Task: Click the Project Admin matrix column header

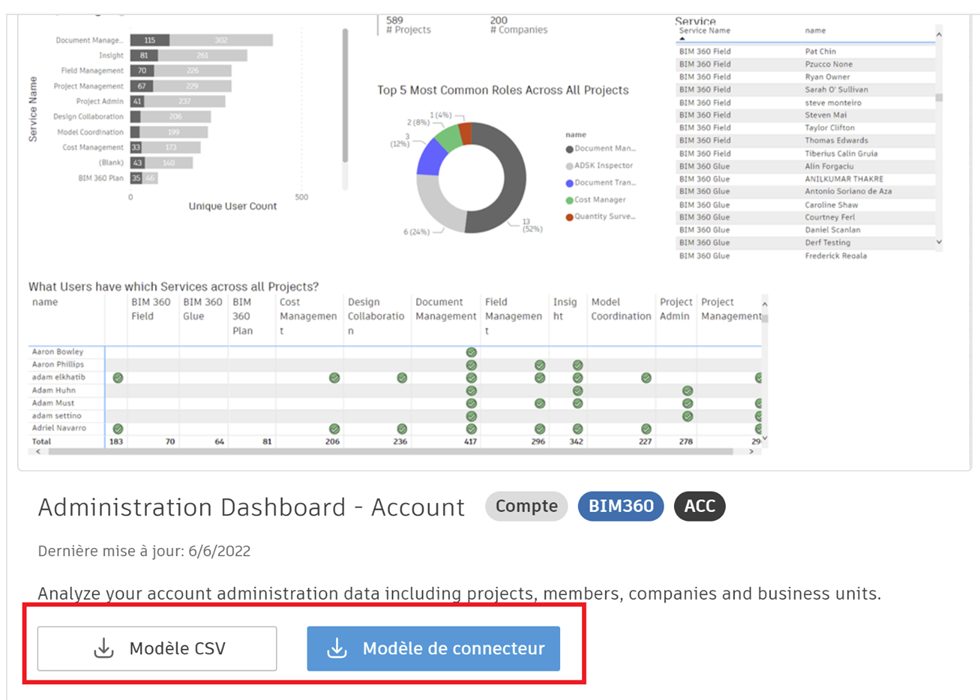Action: click(x=676, y=309)
